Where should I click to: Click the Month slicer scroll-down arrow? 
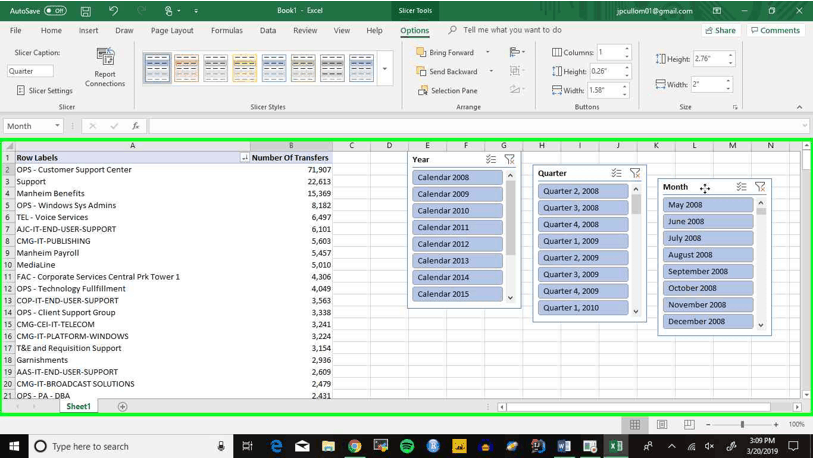tap(761, 325)
